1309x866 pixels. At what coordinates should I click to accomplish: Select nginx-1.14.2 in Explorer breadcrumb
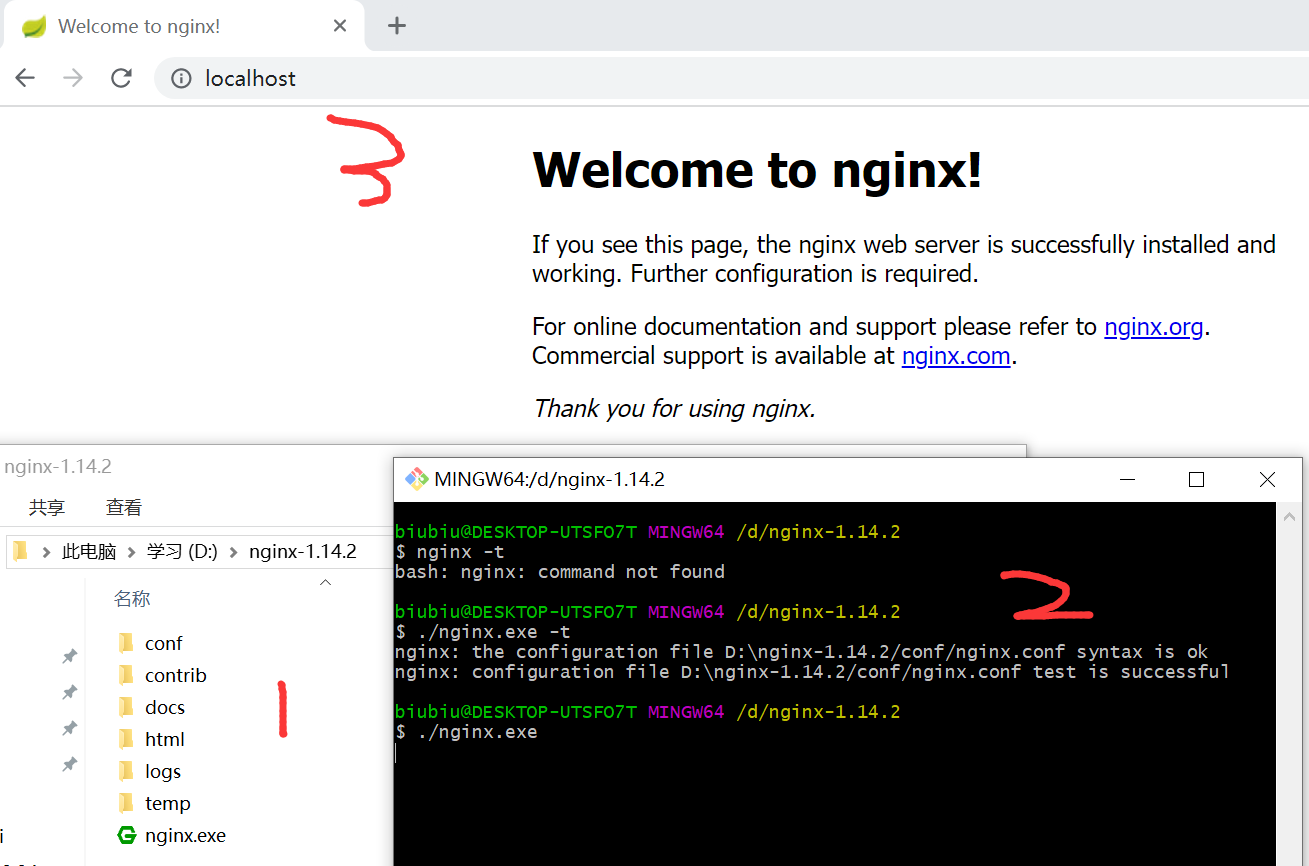(x=303, y=552)
